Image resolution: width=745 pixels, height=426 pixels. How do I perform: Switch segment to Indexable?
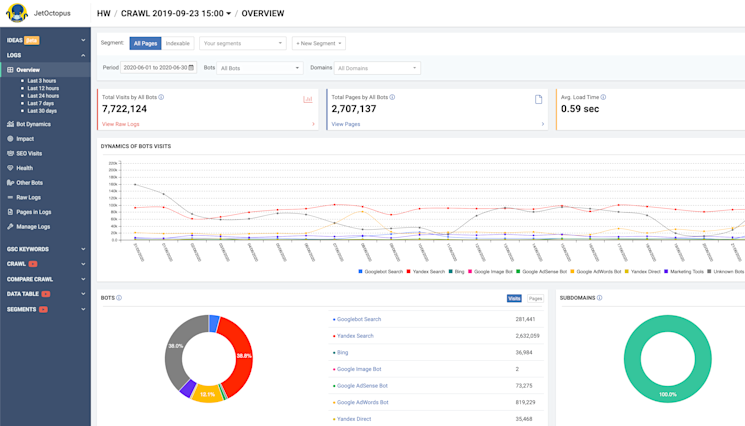(x=178, y=44)
